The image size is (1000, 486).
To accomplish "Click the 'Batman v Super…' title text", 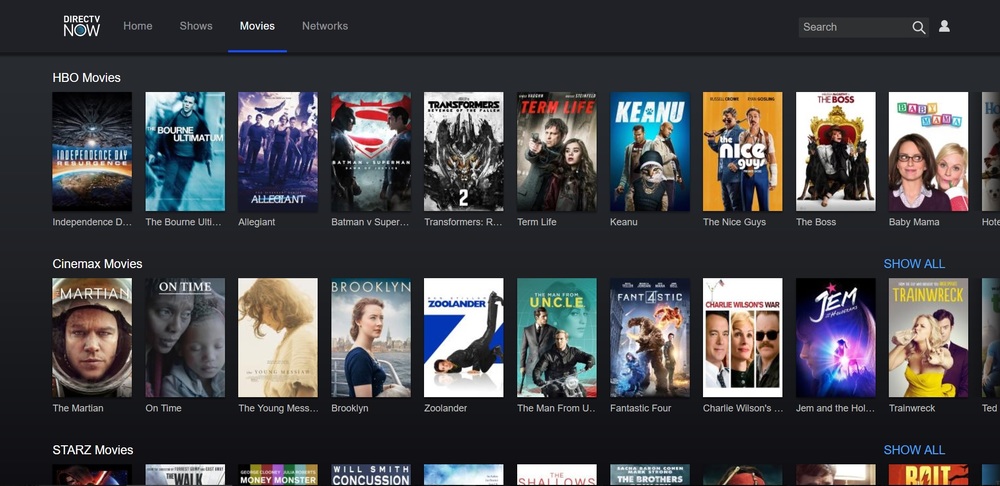I will 371,222.
